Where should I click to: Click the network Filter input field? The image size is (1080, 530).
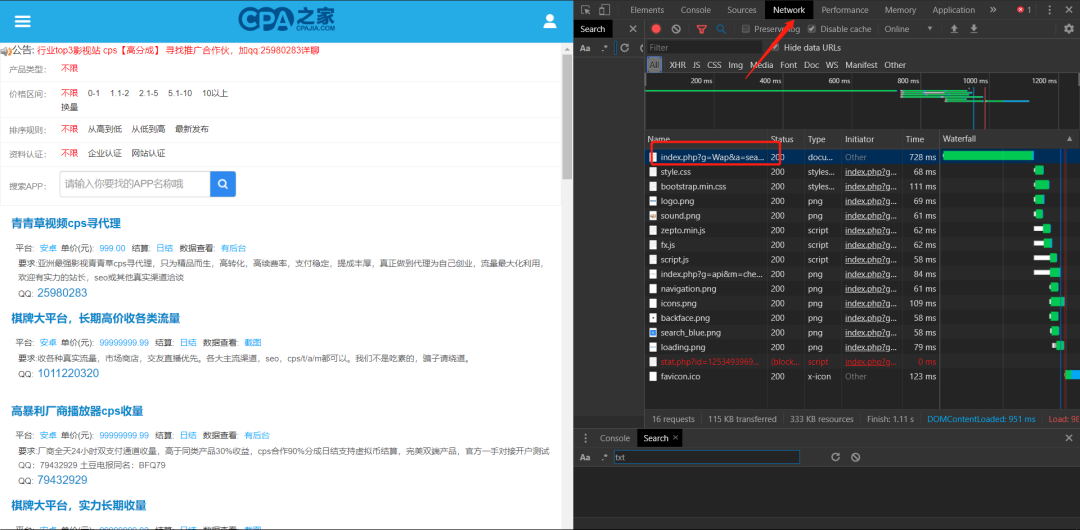[x=704, y=48]
